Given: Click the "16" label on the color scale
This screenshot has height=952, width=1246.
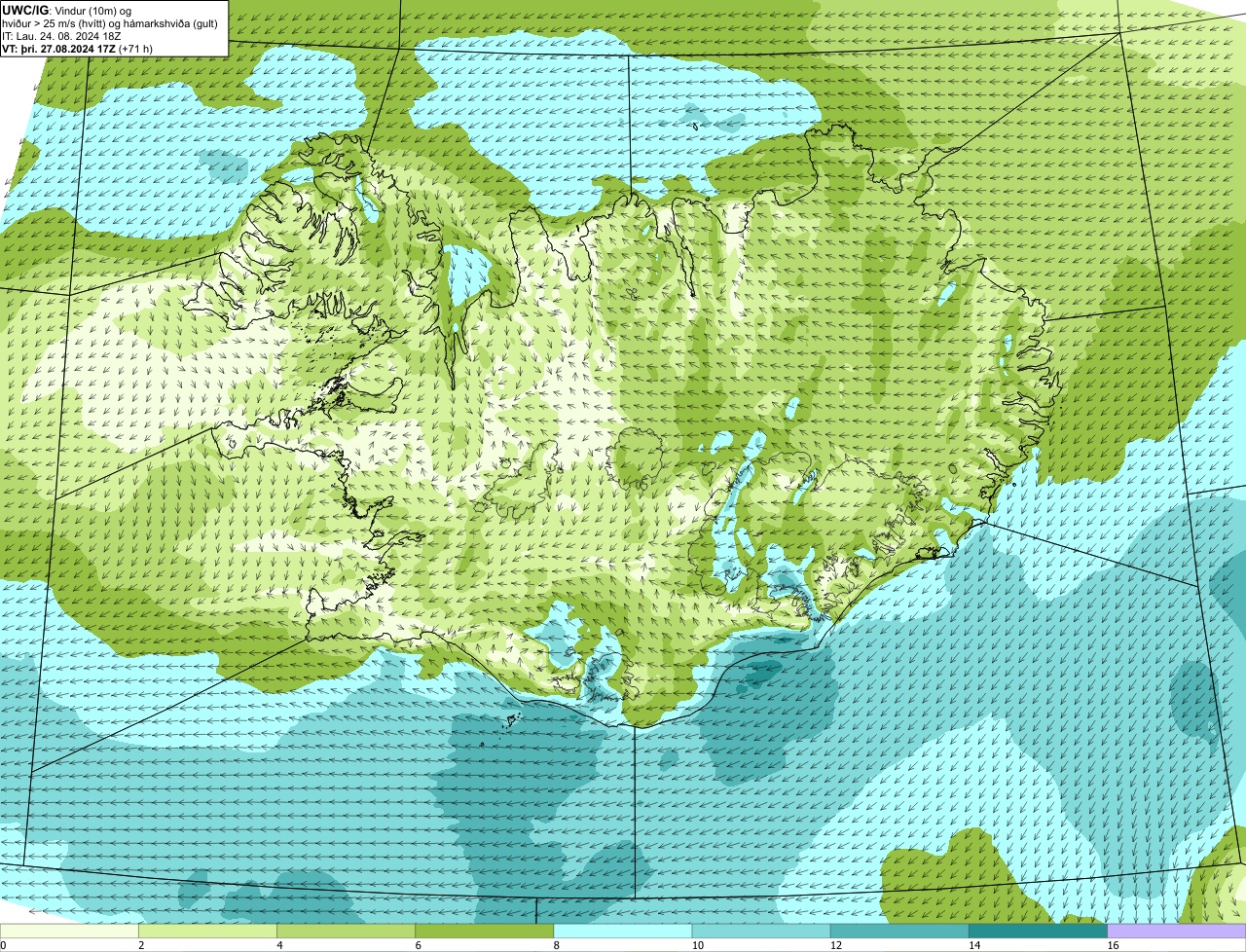Looking at the screenshot, I should [1113, 945].
